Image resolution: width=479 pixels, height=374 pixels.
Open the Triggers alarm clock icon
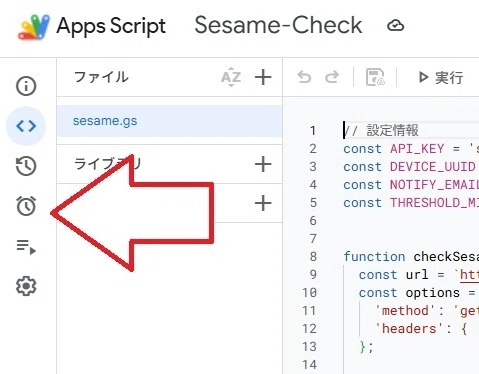[26, 206]
